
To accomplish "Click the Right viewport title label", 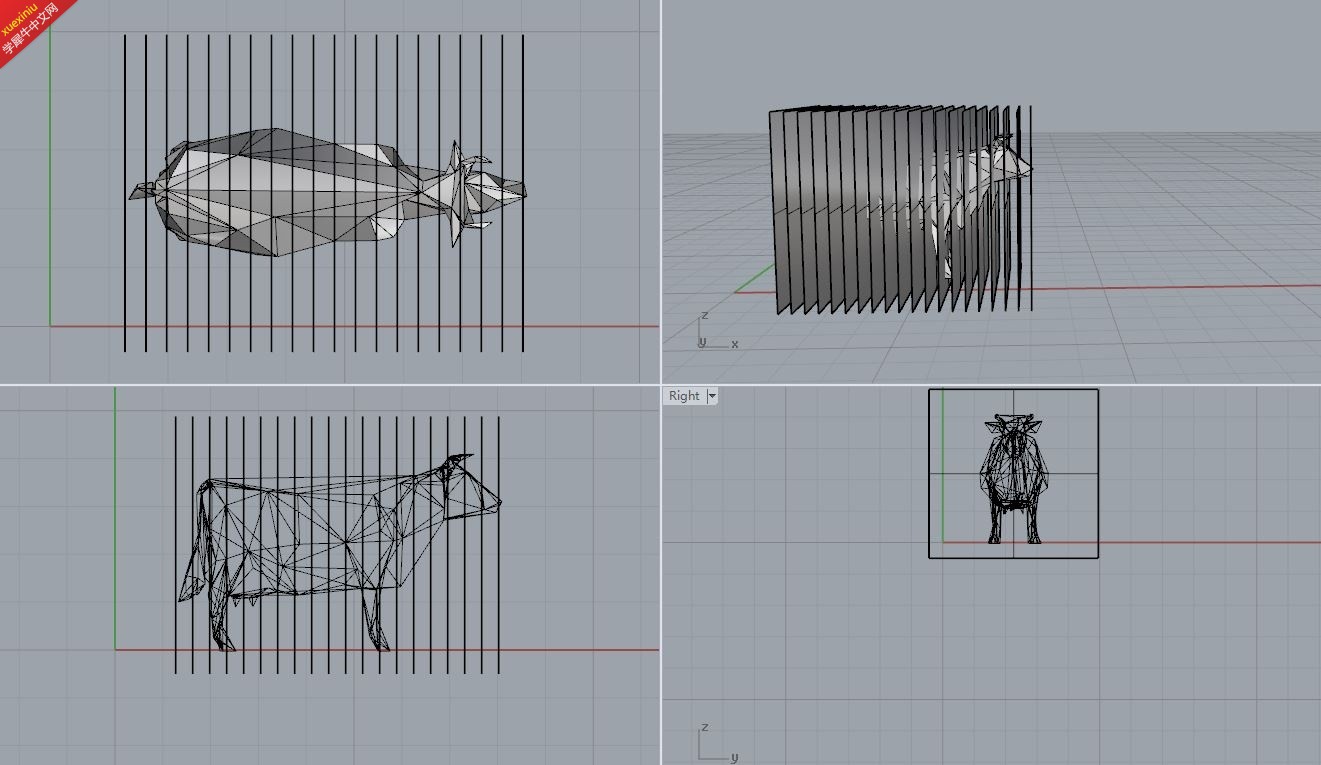I will coord(684,396).
